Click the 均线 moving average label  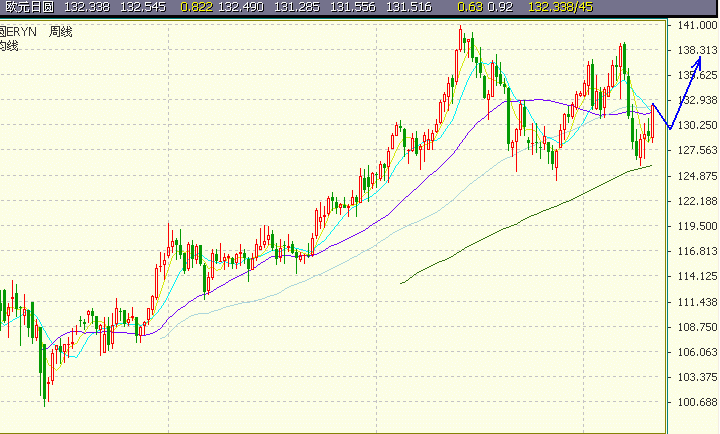[x=8, y=45]
